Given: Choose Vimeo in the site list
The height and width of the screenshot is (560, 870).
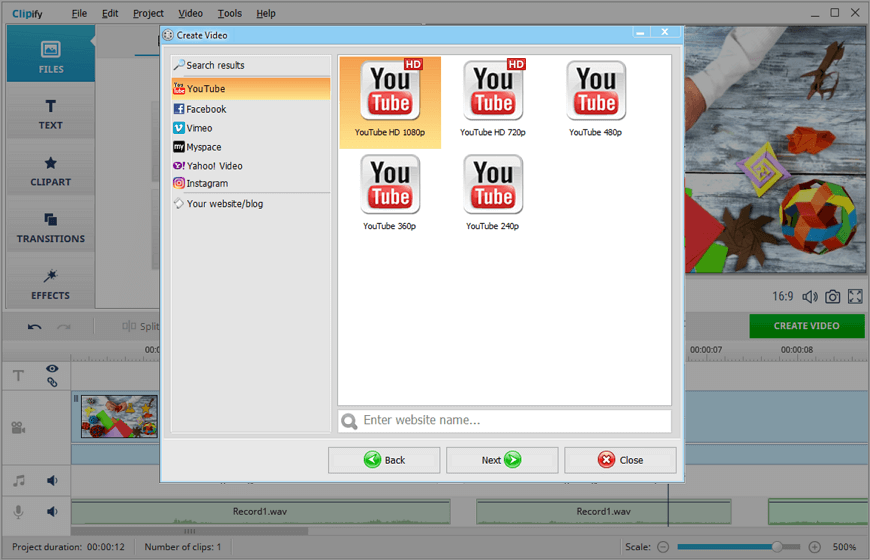Looking at the screenshot, I should click(251, 128).
